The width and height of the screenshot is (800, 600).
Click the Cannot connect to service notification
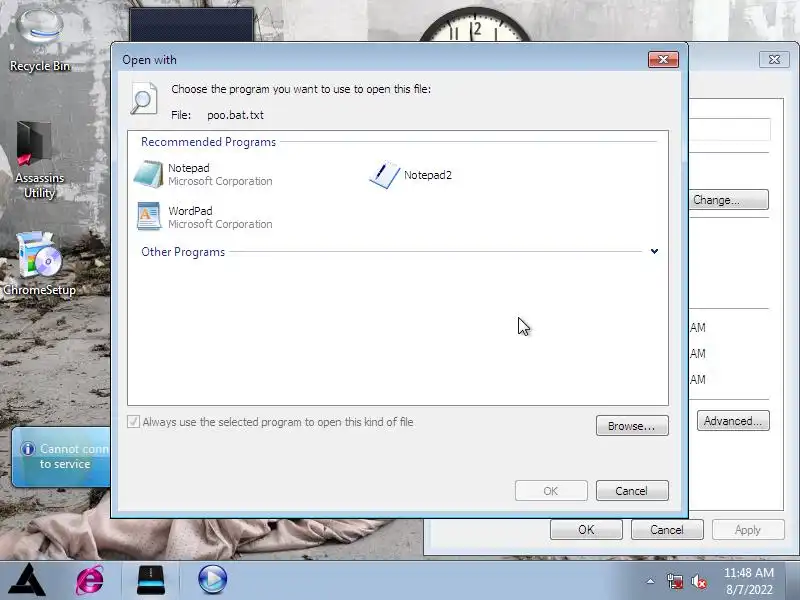pyautogui.click(x=61, y=457)
